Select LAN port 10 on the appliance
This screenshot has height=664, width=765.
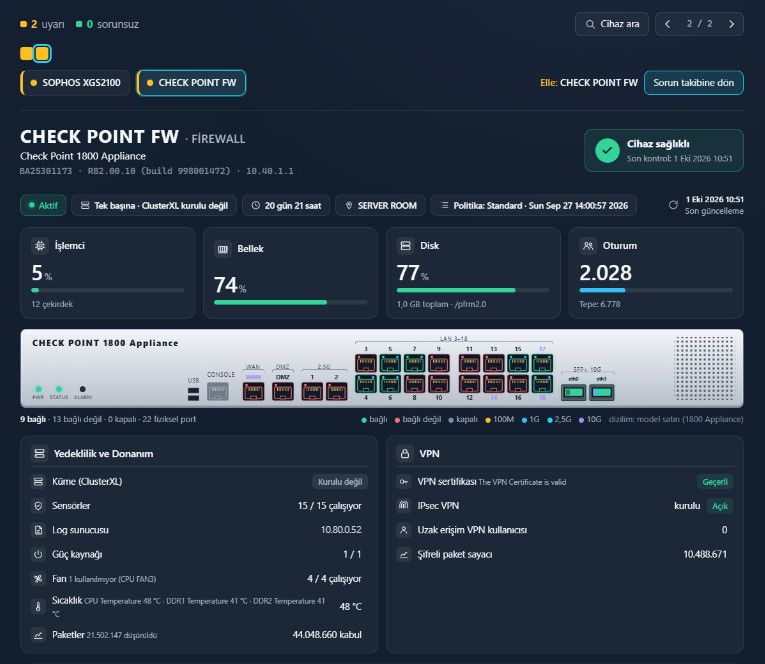coord(439,383)
